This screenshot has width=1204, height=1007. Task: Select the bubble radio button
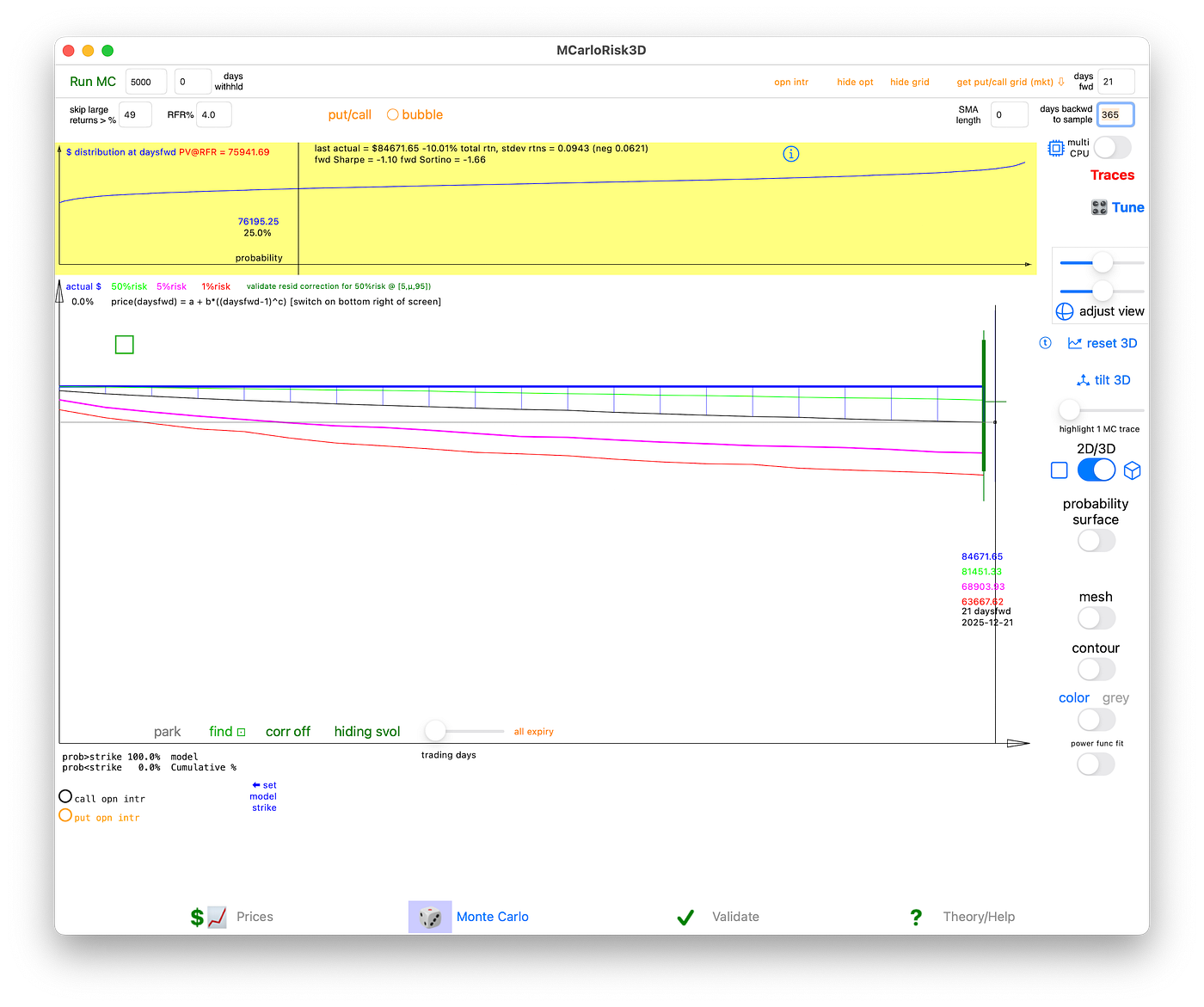[x=392, y=114]
